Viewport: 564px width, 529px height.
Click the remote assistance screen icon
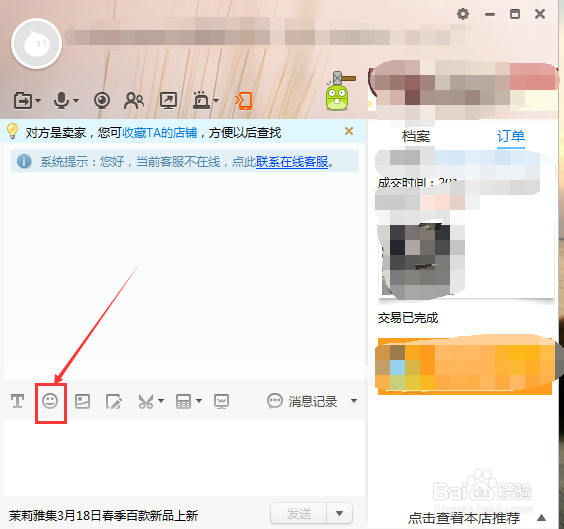coord(168,100)
